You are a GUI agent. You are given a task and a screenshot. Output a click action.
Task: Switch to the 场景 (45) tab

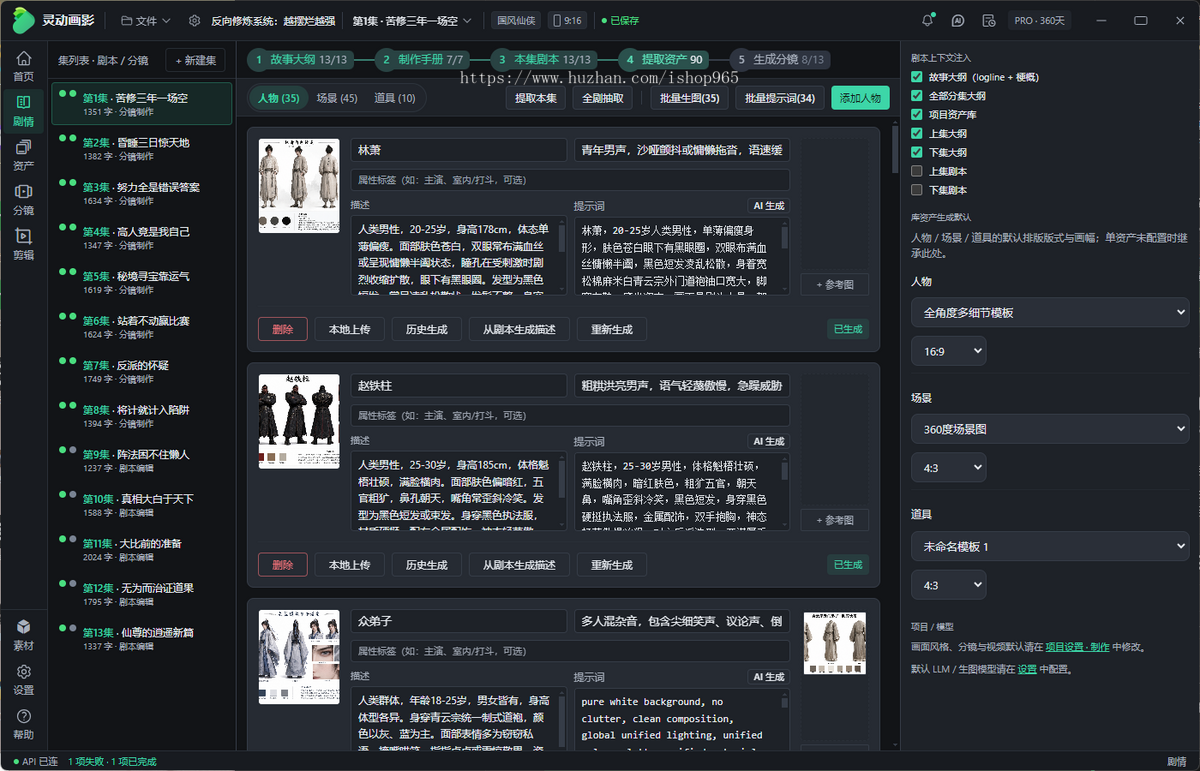pos(337,98)
